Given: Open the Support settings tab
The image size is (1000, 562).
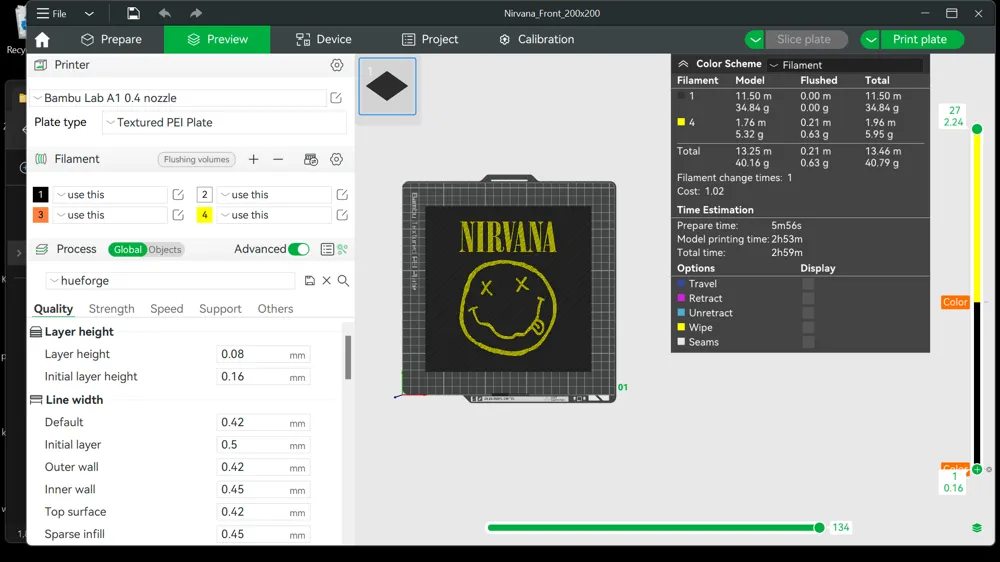Looking at the screenshot, I should 220,309.
